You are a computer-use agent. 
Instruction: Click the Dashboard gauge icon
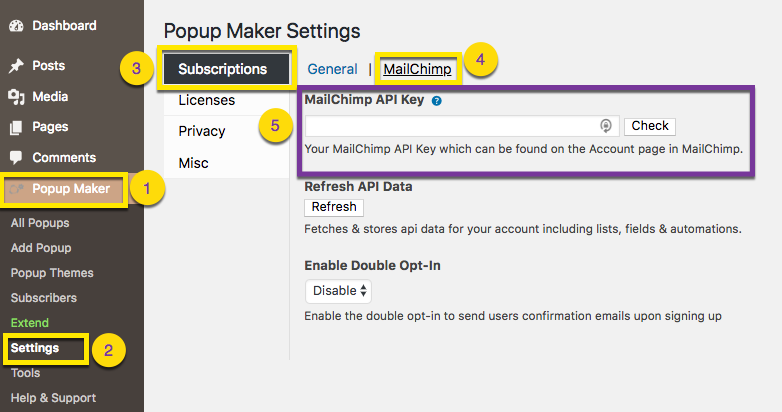(x=16, y=26)
